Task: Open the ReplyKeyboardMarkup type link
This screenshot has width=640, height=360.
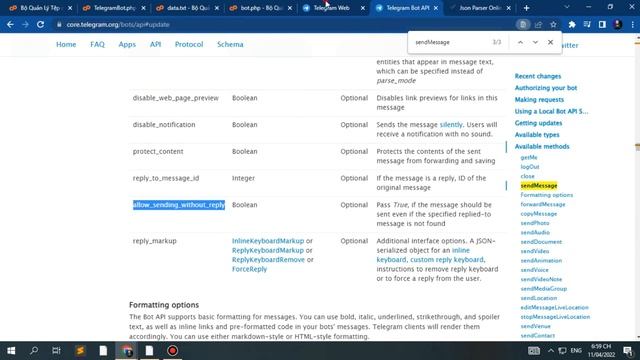Action: (x=268, y=250)
